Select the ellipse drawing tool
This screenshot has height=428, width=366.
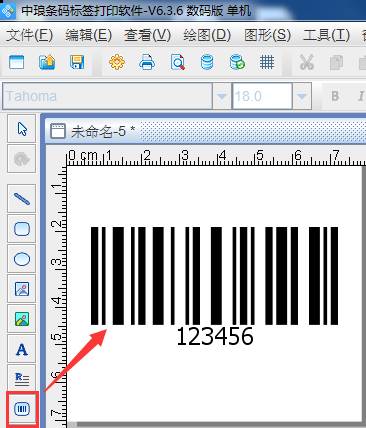coord(22,259)
